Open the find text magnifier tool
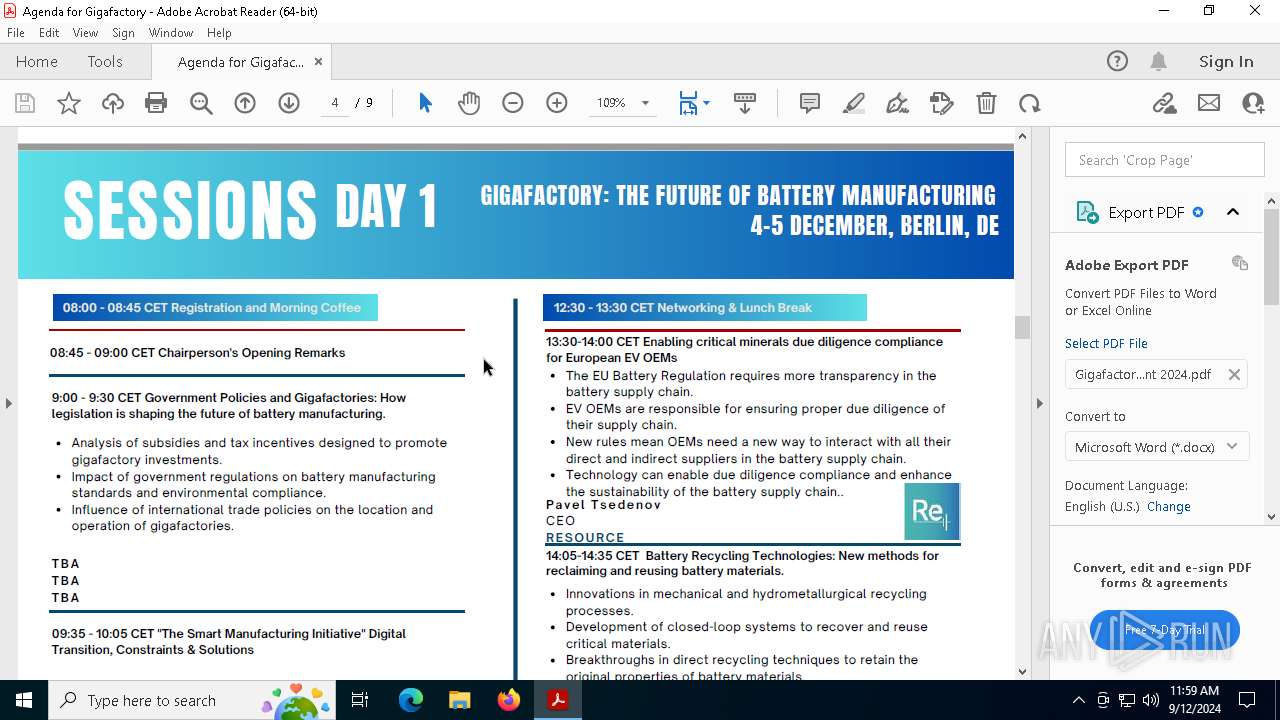 tap(201, 103)
